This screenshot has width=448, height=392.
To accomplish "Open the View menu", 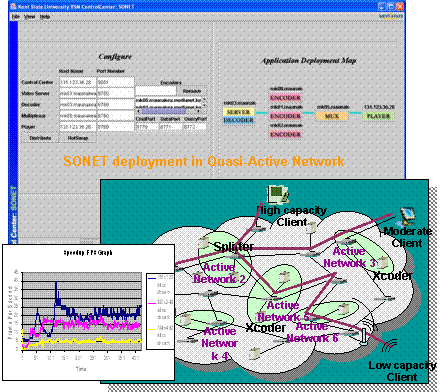I will pyautogui.click(x=29, y=17).
